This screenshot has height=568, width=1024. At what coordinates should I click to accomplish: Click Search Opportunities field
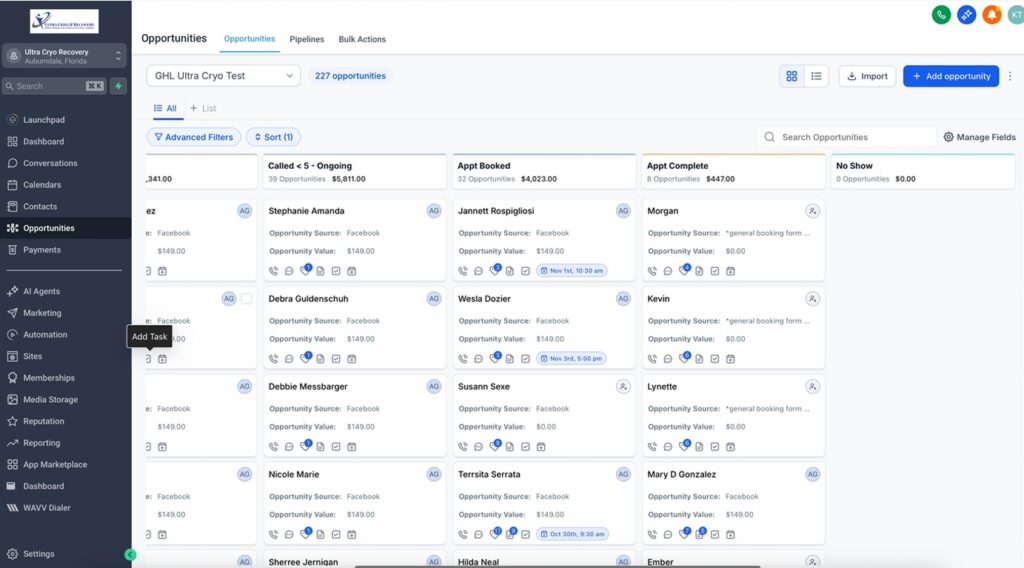(847, 137)
